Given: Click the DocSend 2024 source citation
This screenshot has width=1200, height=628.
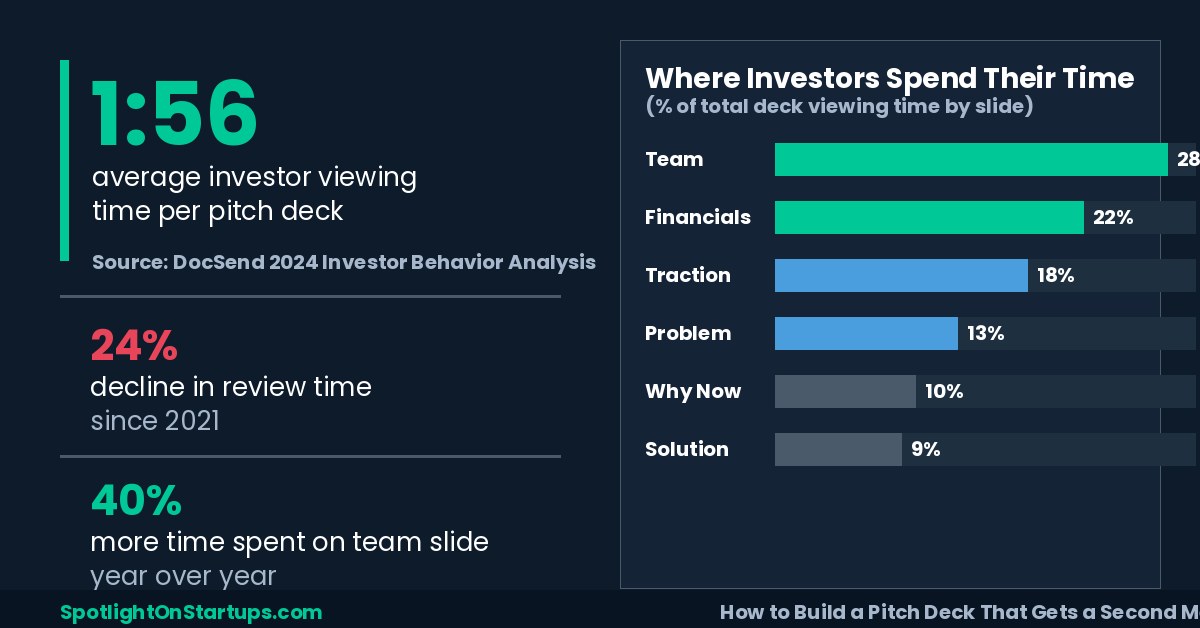Looking at the screenshot, I should tap(344, 262).
